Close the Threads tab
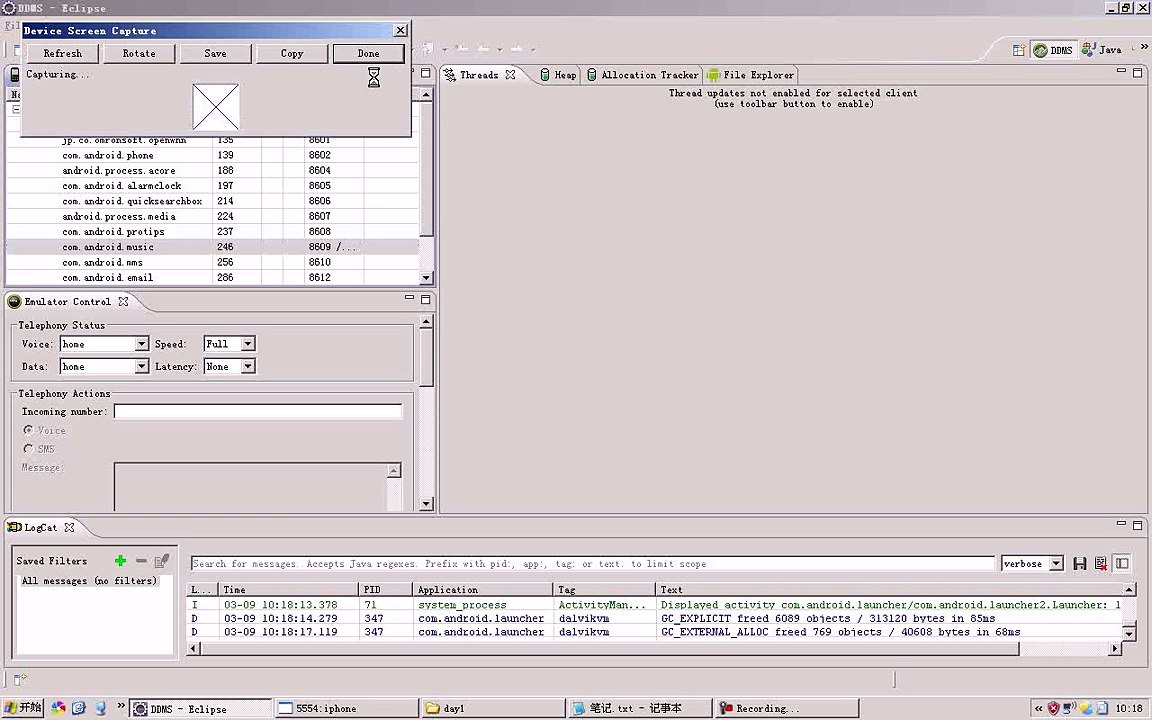Screen dimensions: 1152x720 (x=510, y=75)
